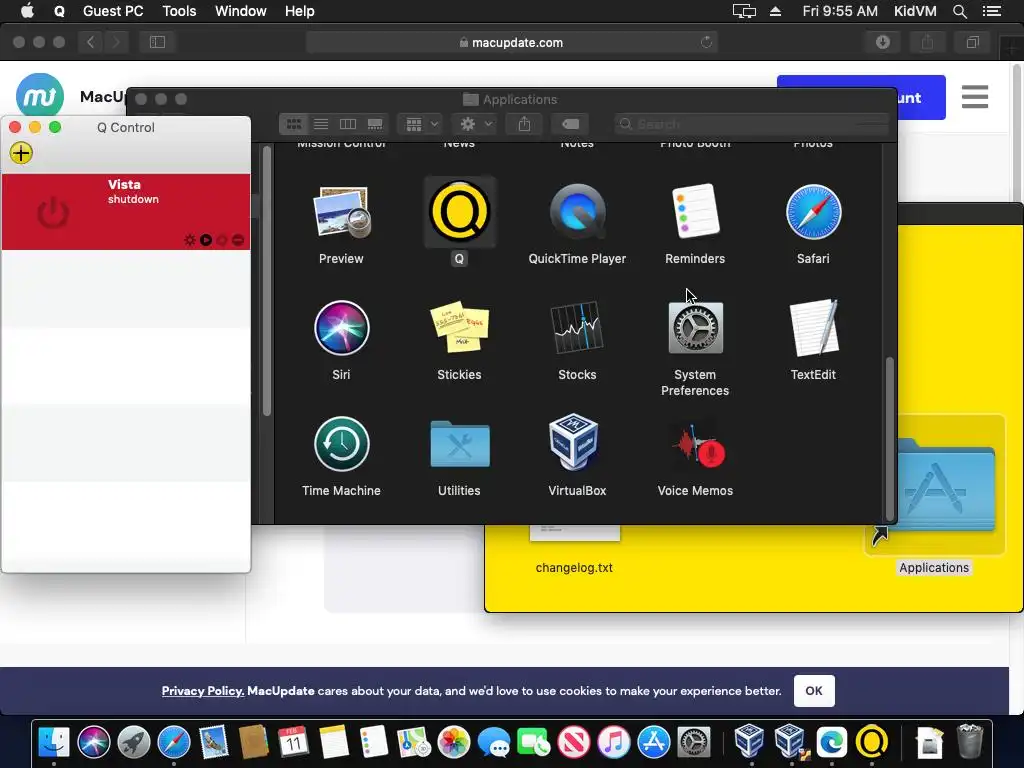Click the Safari address bar macupdate.com
The image size is (1024, 768).
click(x=511, y=42)
